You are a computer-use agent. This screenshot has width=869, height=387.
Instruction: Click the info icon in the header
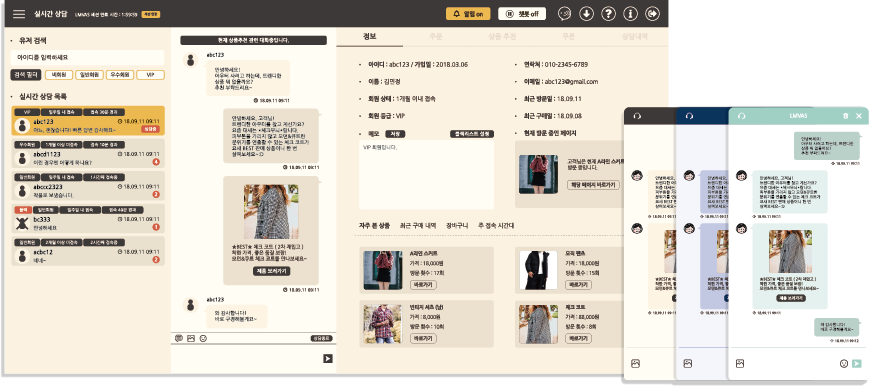631,14
